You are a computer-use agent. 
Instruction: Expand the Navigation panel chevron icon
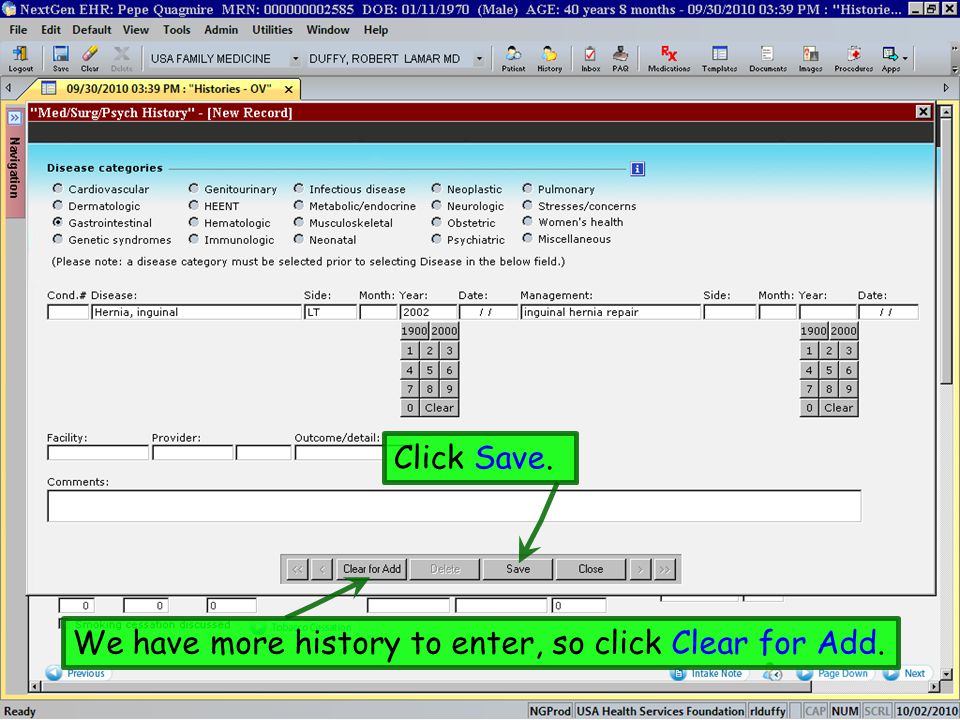tap(14, 117)
